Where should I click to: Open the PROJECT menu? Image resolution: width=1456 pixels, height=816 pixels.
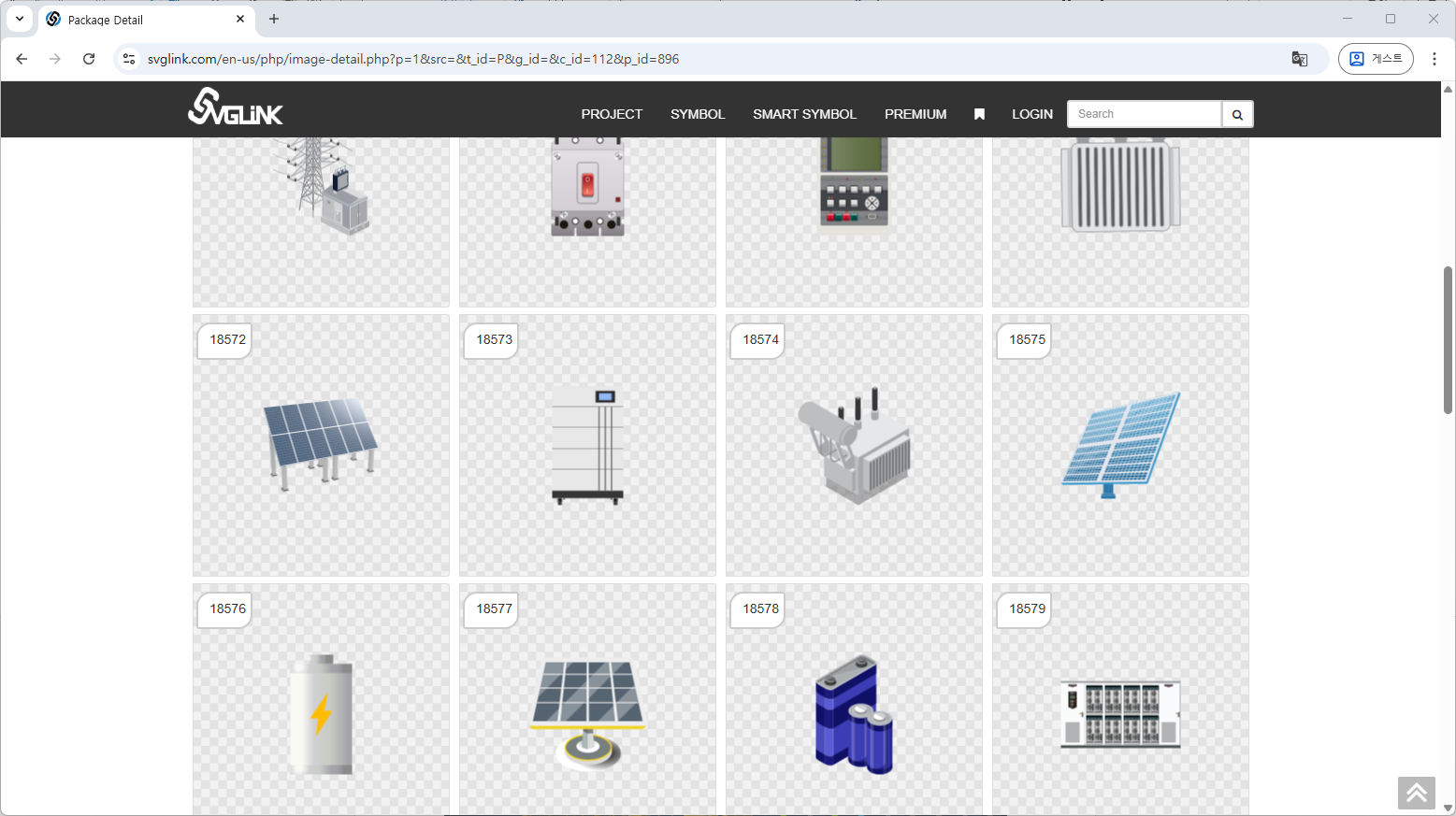click(612, 114)
